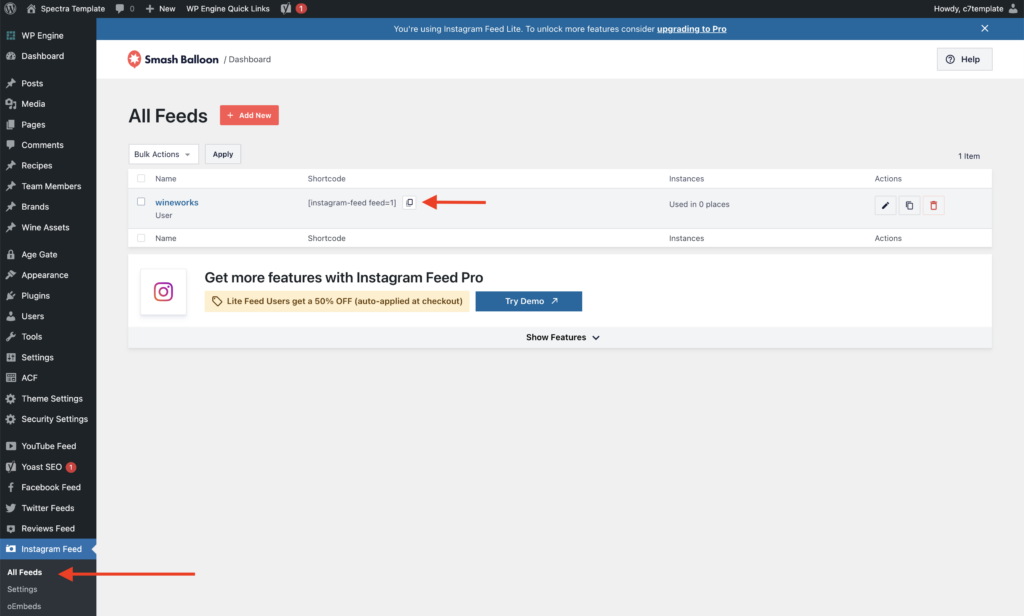1024x616 pixels.
Task: Go to Dashboard in sidebar
Action: tap(48, 56)
